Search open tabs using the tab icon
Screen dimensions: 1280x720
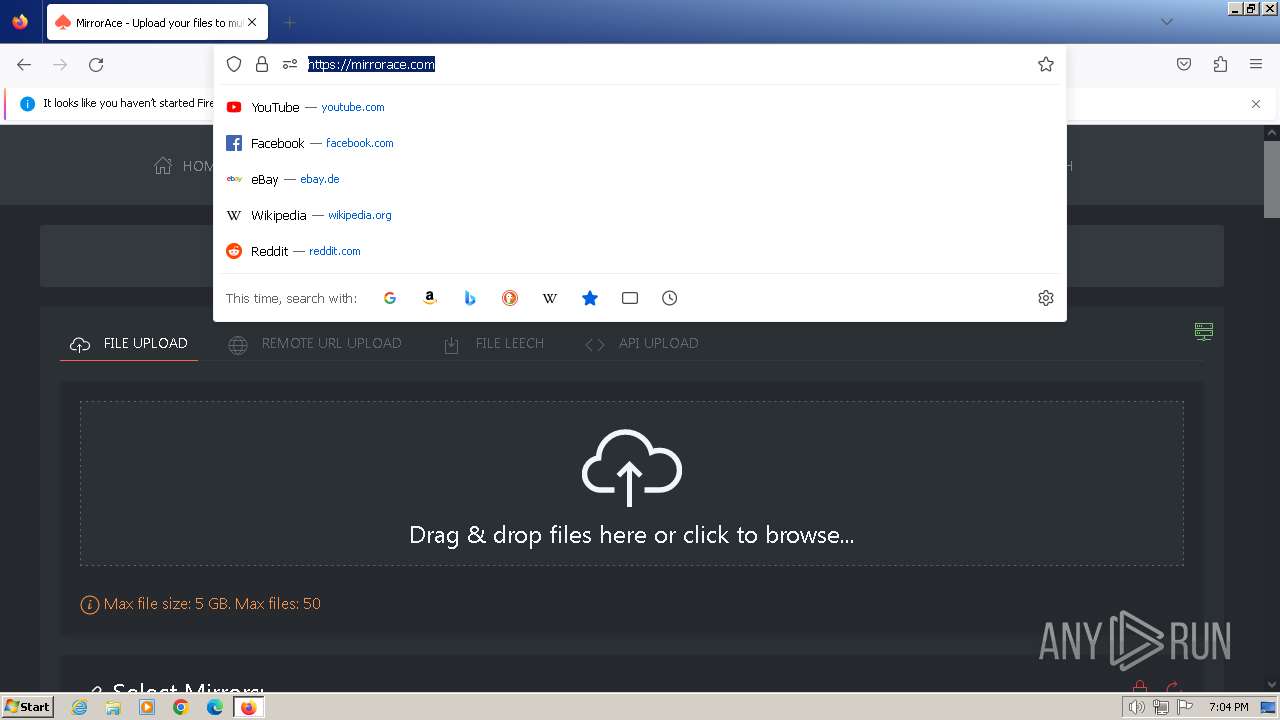click(630, 298)
